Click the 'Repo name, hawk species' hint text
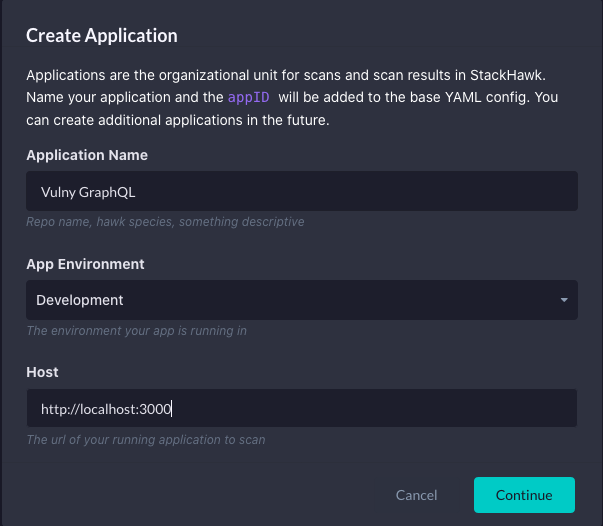Viewport: 603px width, 526px height. [165, 222]
